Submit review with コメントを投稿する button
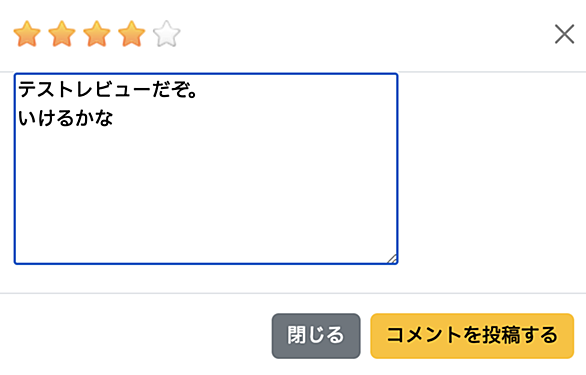Screen dimensions: 586x375 point(472,336)
